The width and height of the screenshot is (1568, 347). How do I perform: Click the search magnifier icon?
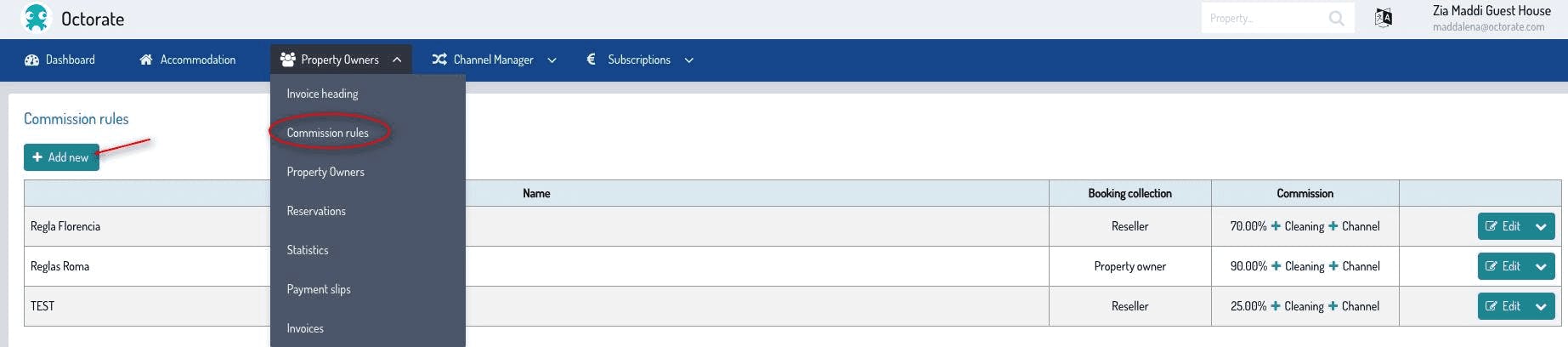1336,18
